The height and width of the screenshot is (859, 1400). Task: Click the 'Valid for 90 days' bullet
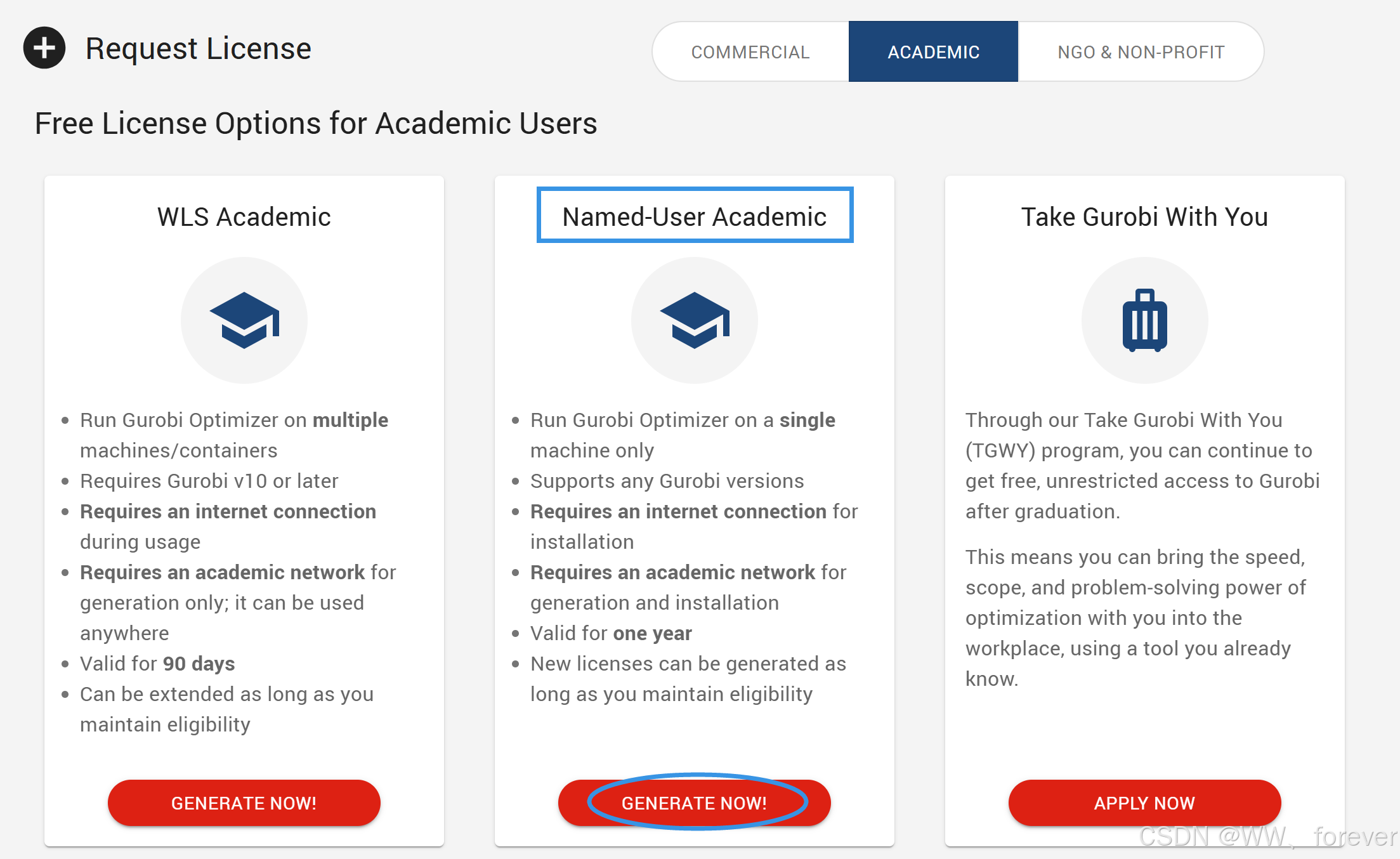click(157, 664)
